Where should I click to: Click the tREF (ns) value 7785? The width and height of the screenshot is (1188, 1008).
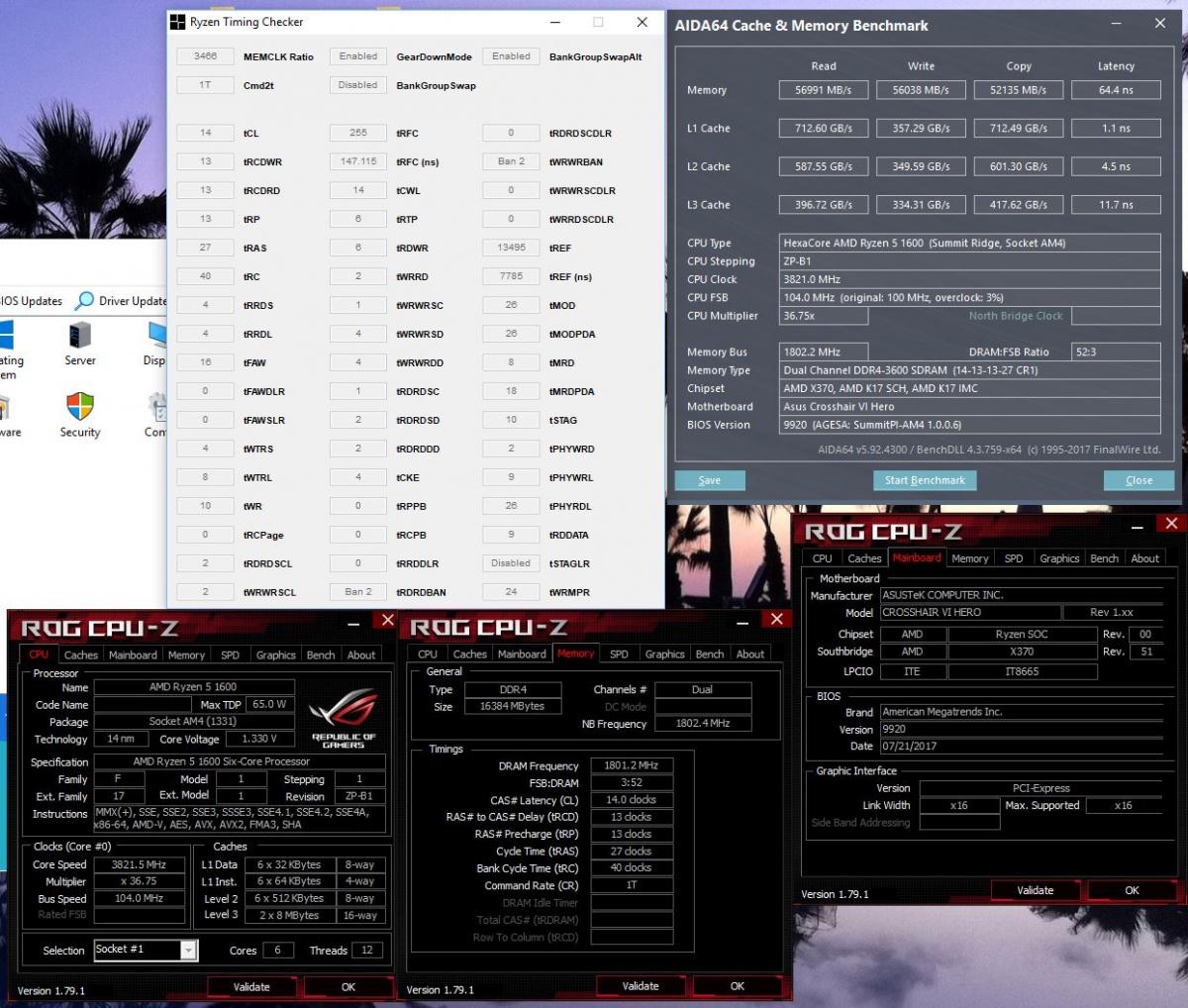[x=511, y=276]
